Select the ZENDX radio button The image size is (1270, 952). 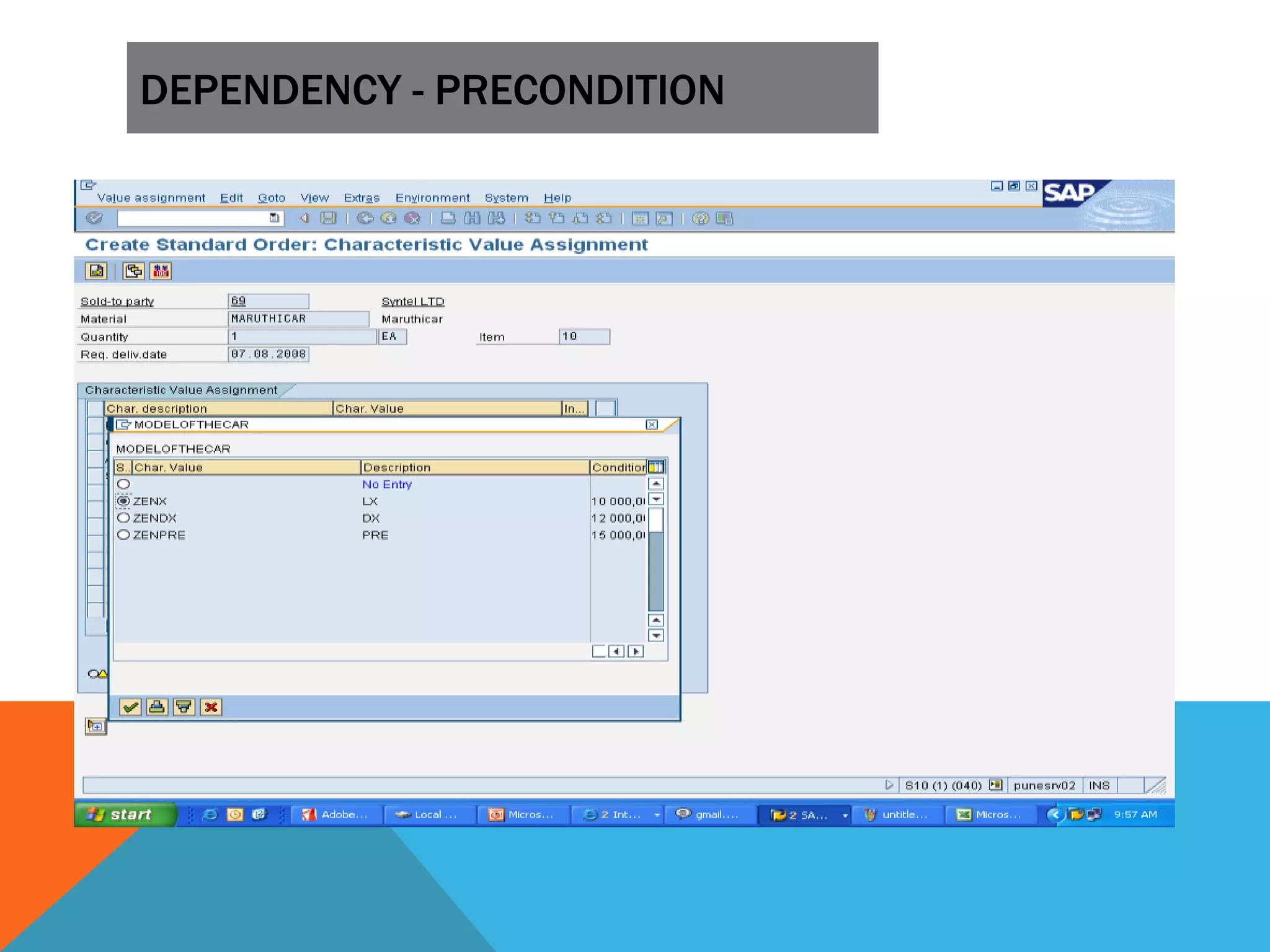click(123, 518)
